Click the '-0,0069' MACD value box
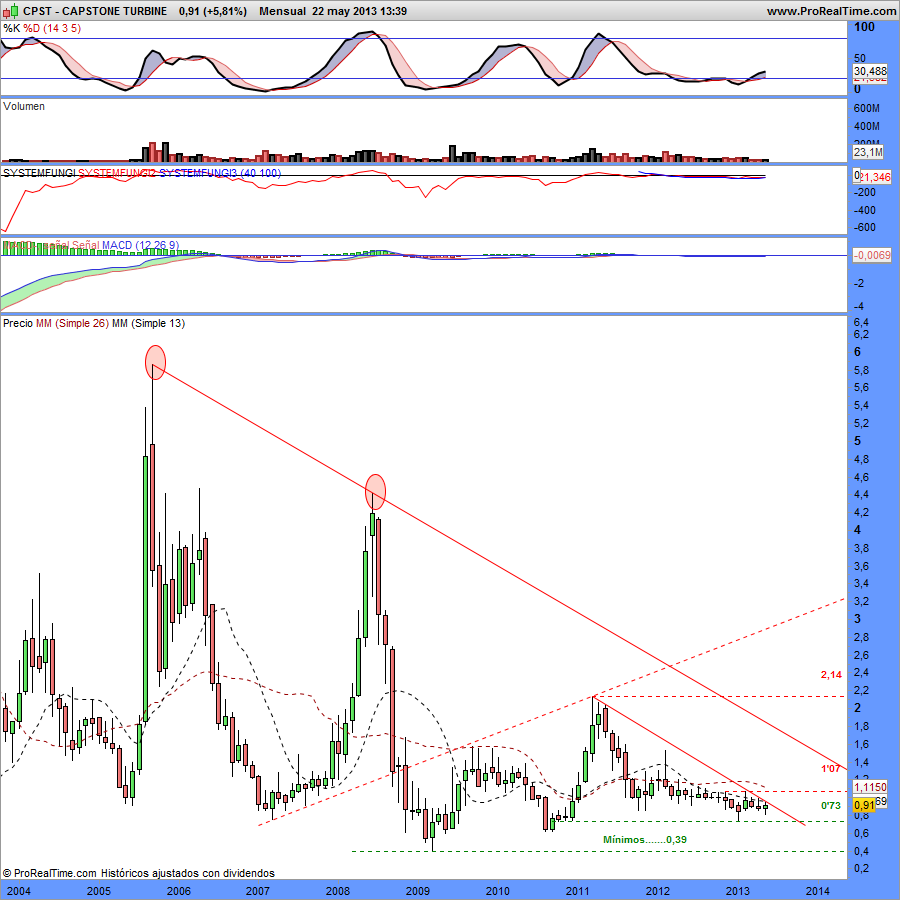 [x=872, y=255]
